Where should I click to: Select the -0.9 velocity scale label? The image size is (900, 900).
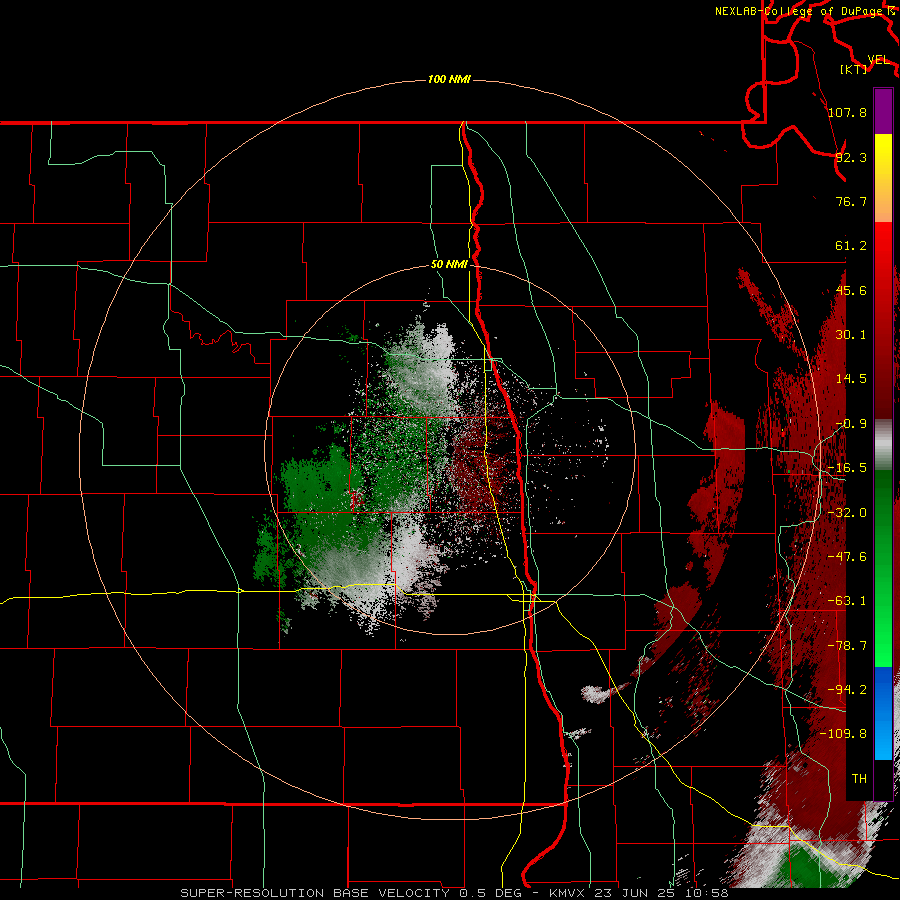pos(851,424)
